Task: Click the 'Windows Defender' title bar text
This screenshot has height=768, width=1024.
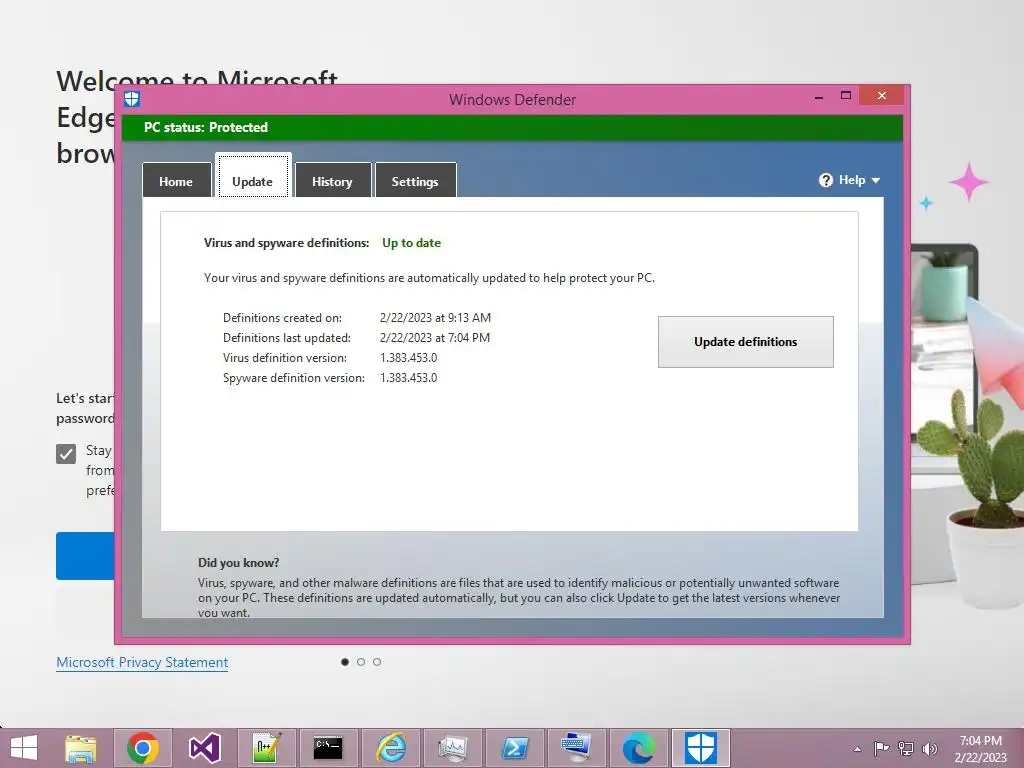Action: (x=513, y=100)
